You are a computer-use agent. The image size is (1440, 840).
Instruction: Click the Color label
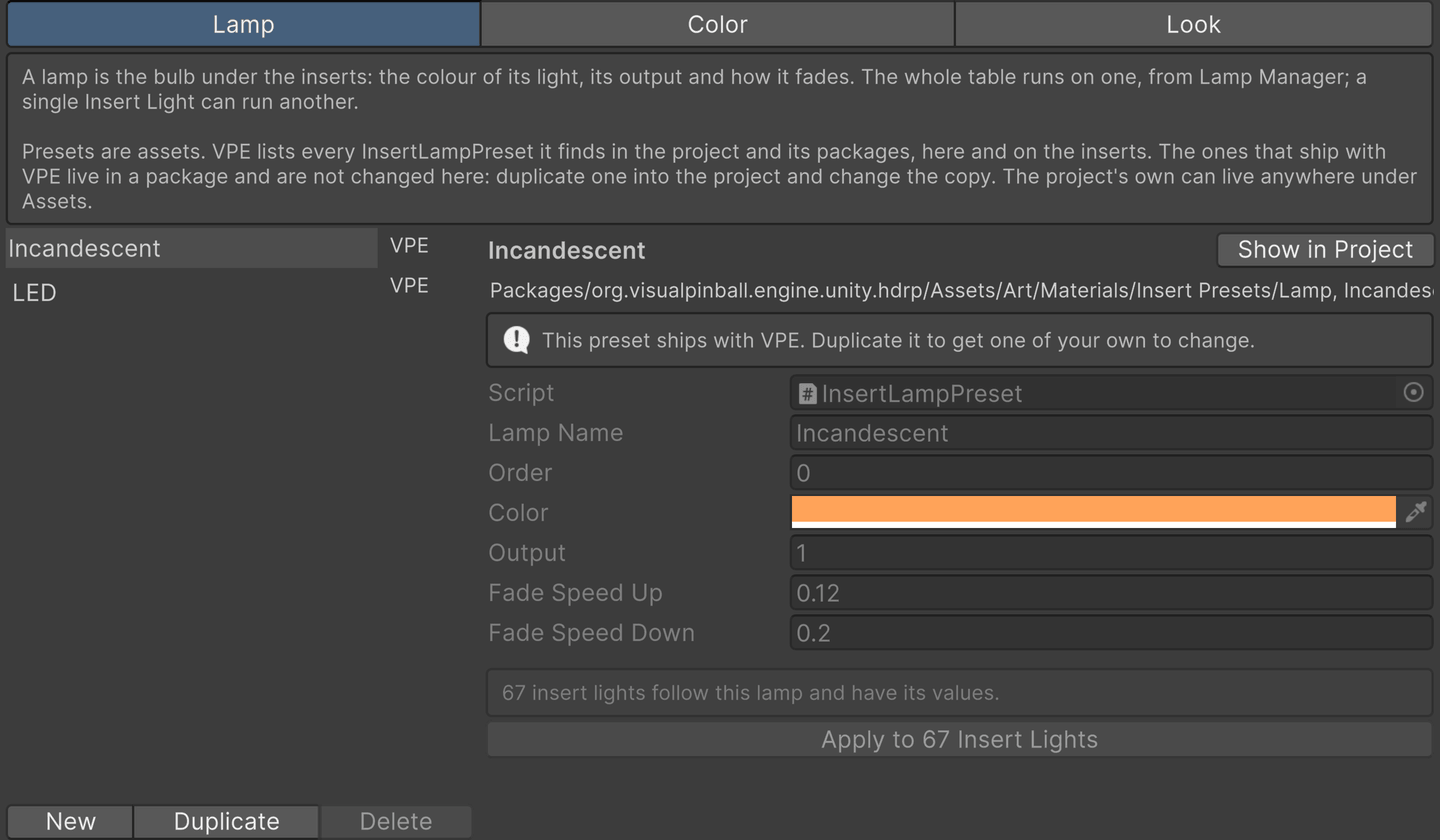[x=518, y=513]
